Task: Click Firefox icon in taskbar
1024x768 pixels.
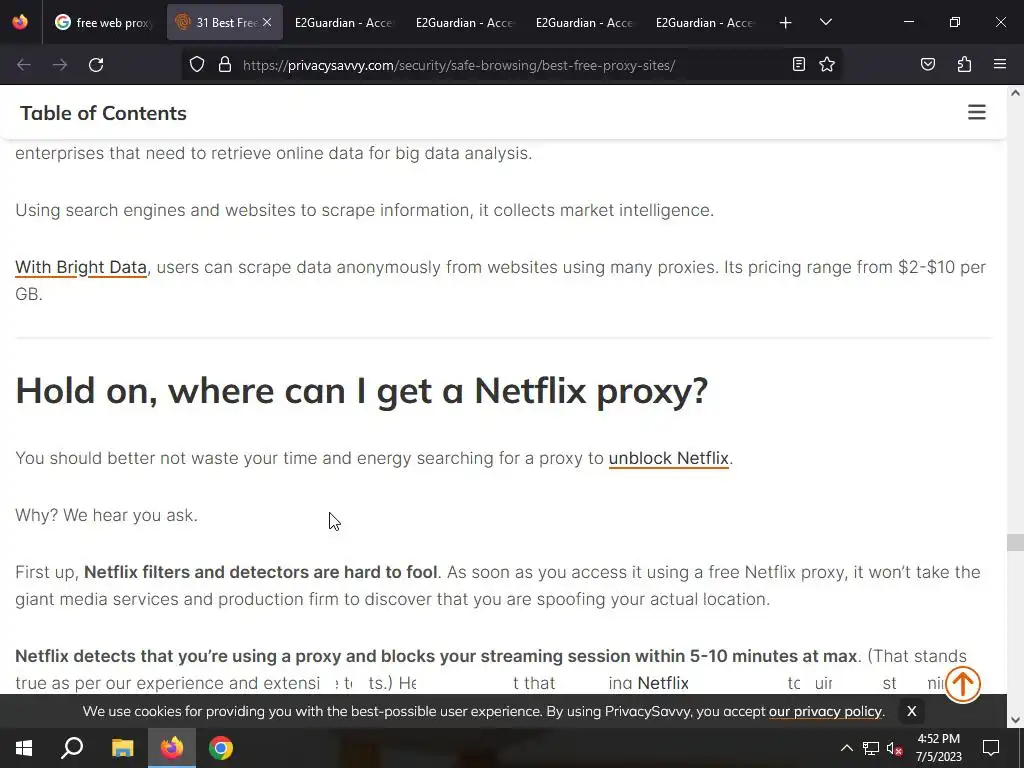Action: [x=172, y=748]
